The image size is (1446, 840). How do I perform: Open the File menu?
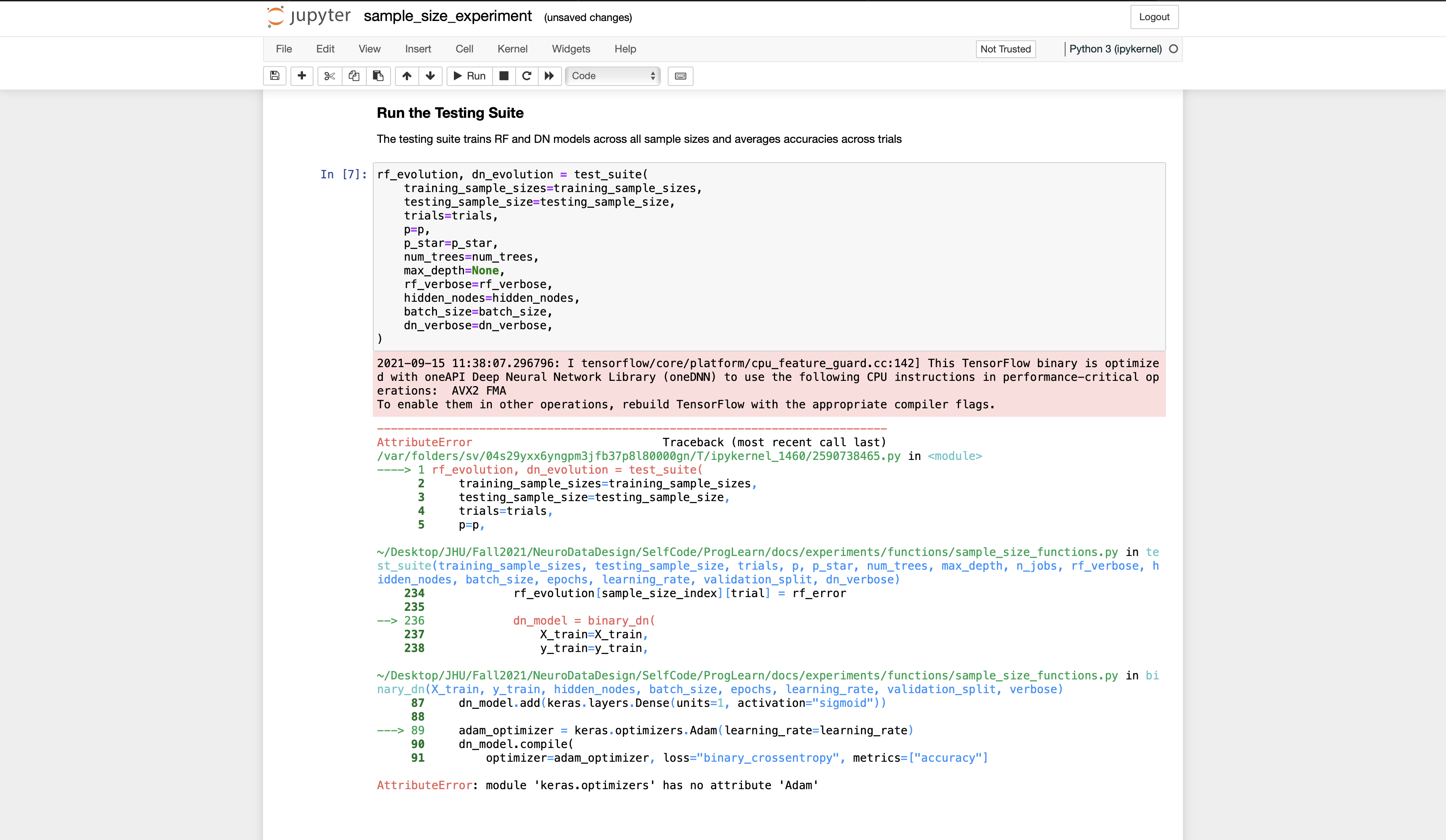pyautogui.click(x=284, y=49)
